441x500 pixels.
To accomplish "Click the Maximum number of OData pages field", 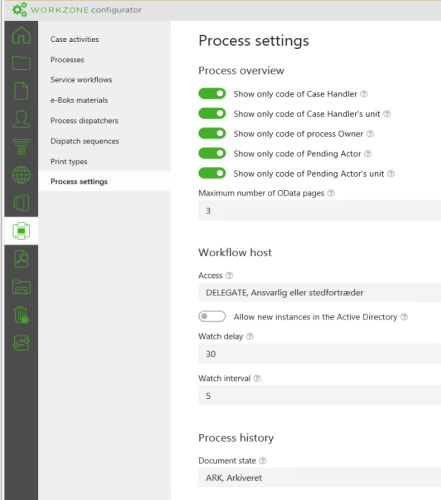I will 319,210.
